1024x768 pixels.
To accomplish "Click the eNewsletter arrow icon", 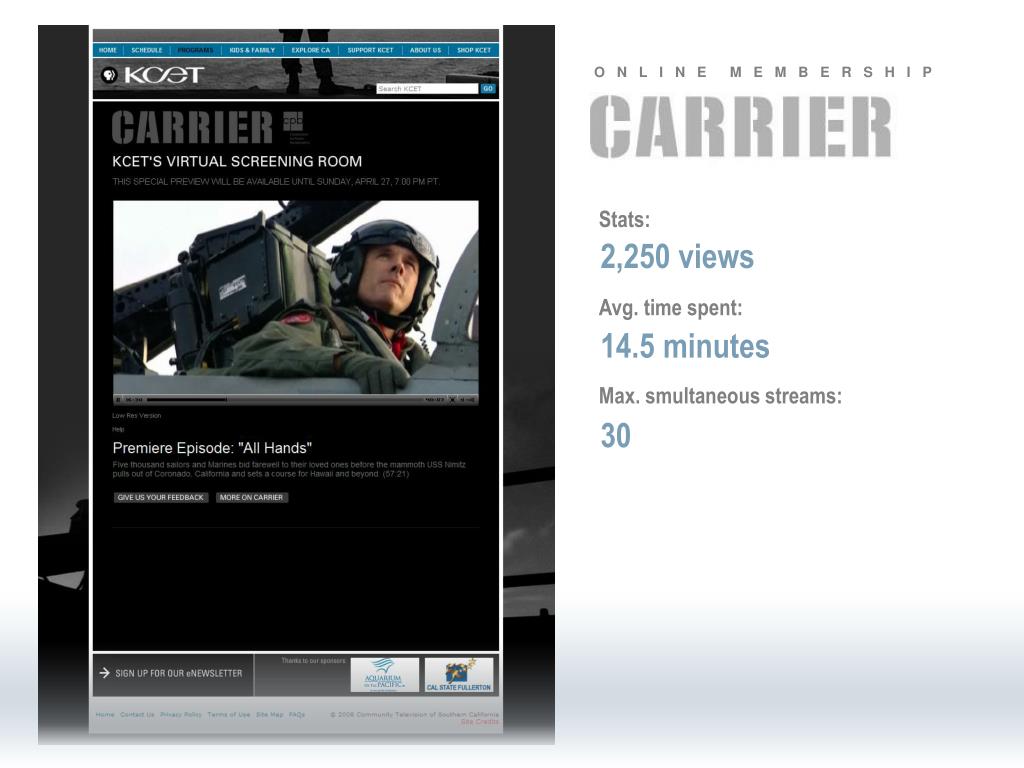I will [104, 673].
